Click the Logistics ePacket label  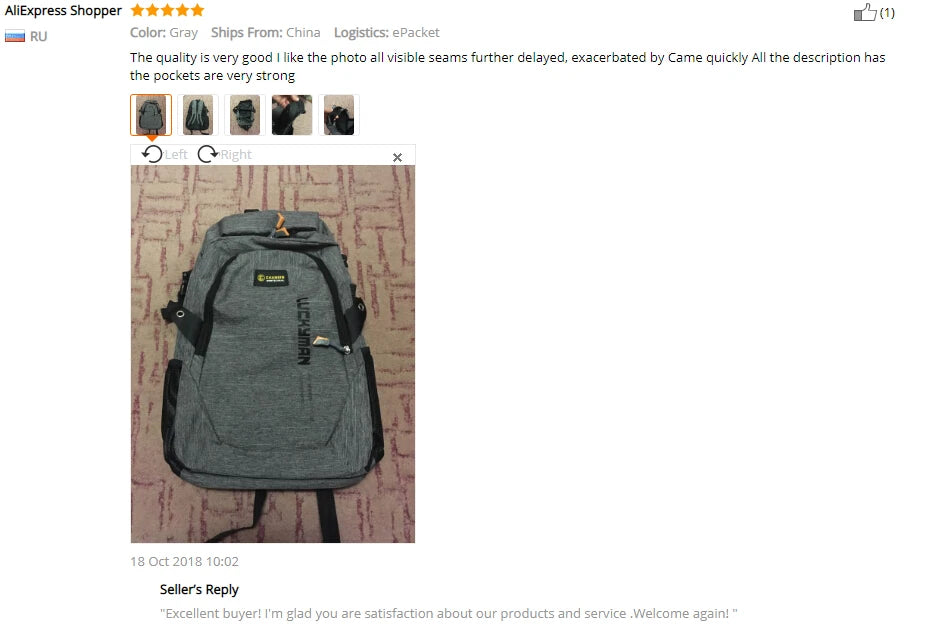click(x=387, y=33)
